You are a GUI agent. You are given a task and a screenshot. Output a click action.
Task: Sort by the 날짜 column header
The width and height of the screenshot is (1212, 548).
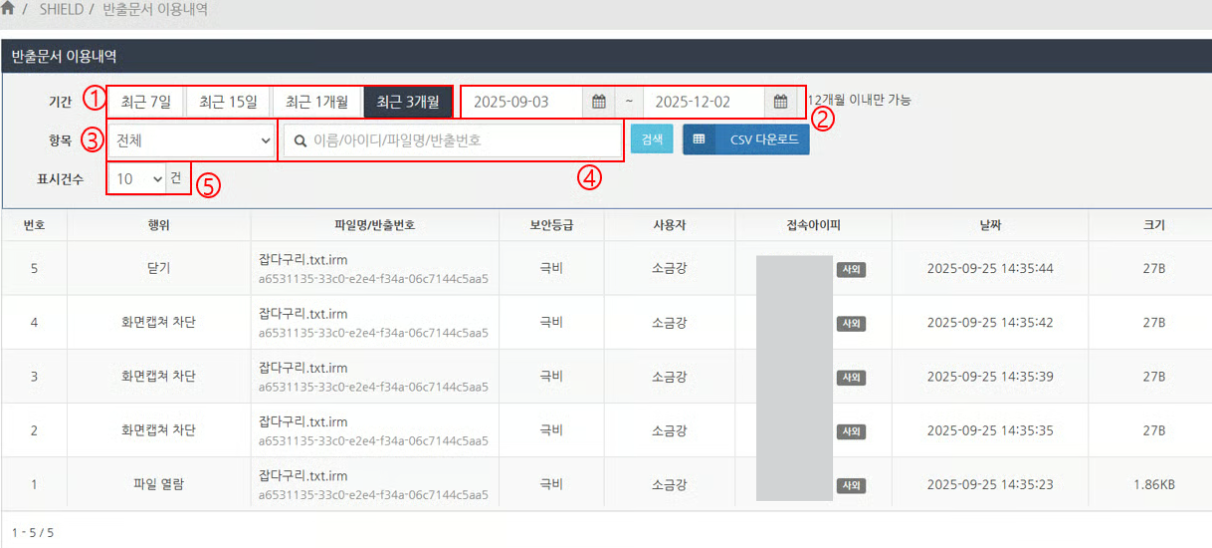(989, 225)
